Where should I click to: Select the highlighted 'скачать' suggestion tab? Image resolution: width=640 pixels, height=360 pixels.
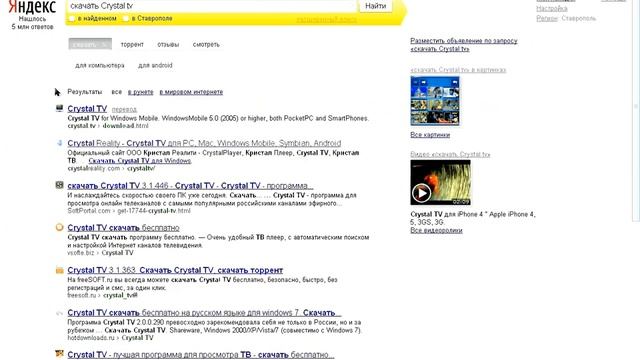90,44
